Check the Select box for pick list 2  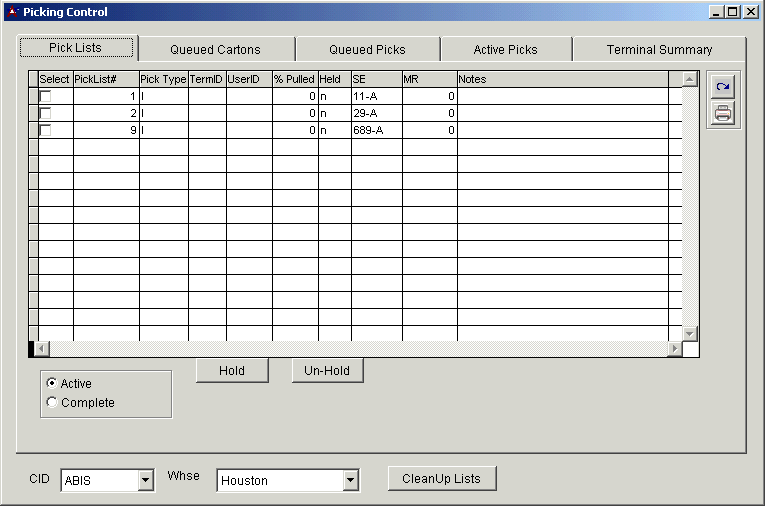click(45, 113)
